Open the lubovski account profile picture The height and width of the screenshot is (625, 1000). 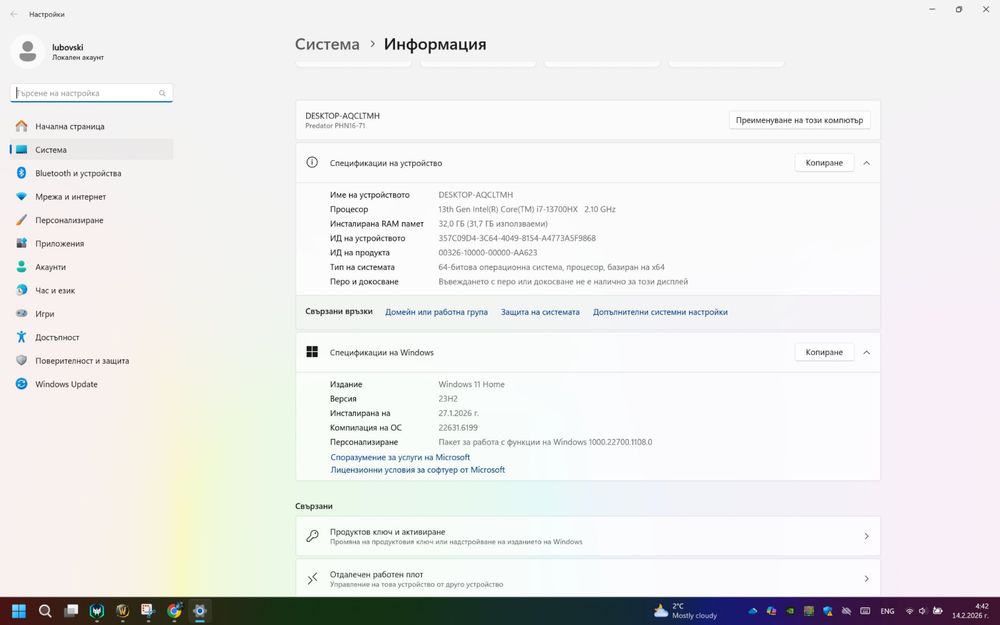point(27,52)
